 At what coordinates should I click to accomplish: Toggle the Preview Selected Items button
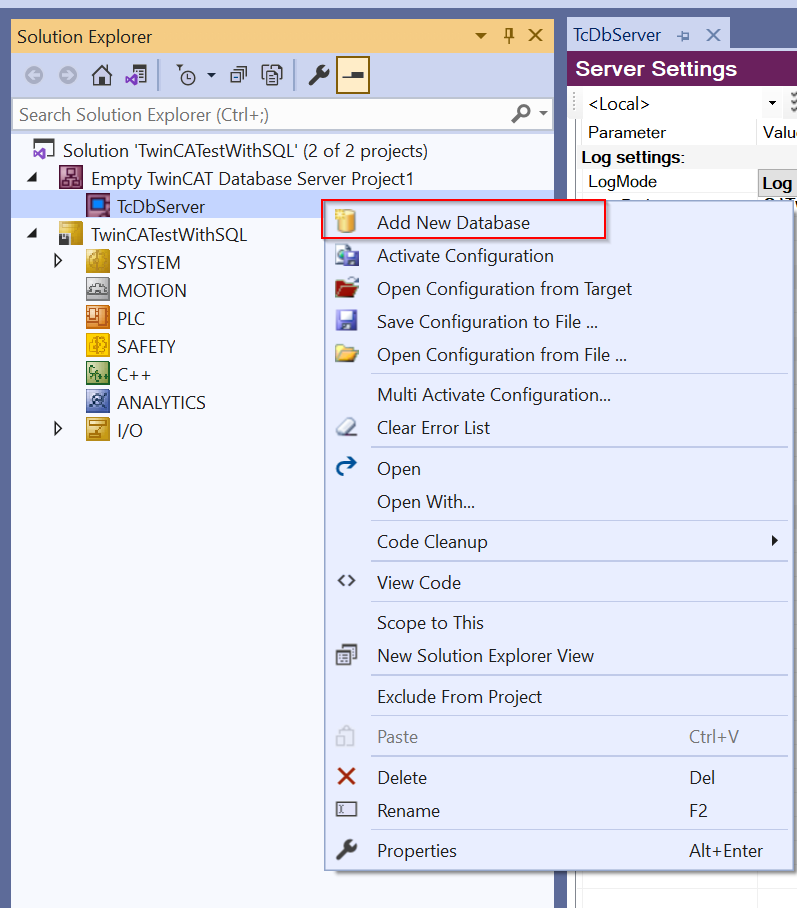pyautogui.click(x=353, y=75)
